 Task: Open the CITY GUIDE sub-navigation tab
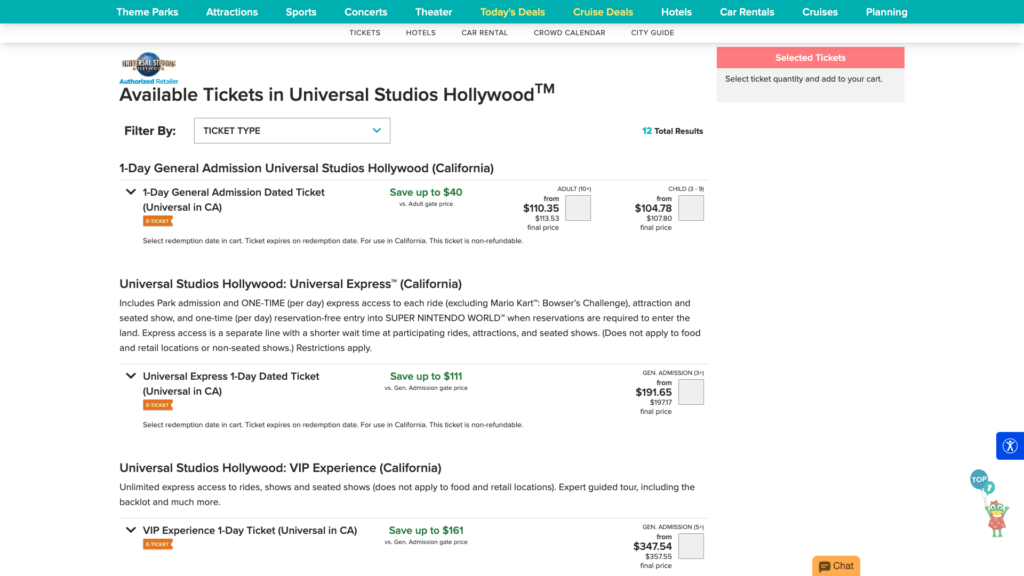point(652,33)
